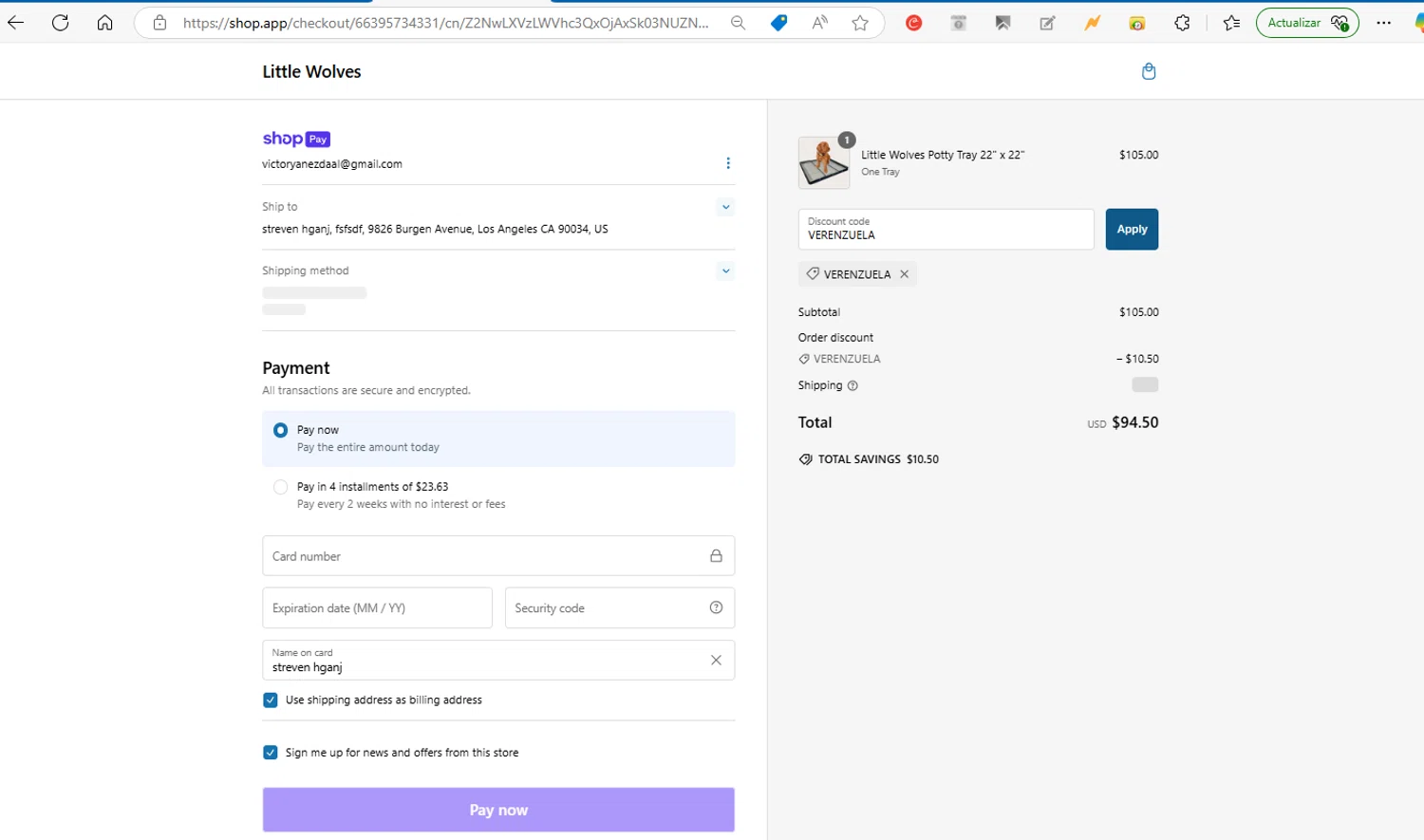Open the browser Favorites list
Screen dimensions: 1424x840
(x=1231, y=23)
